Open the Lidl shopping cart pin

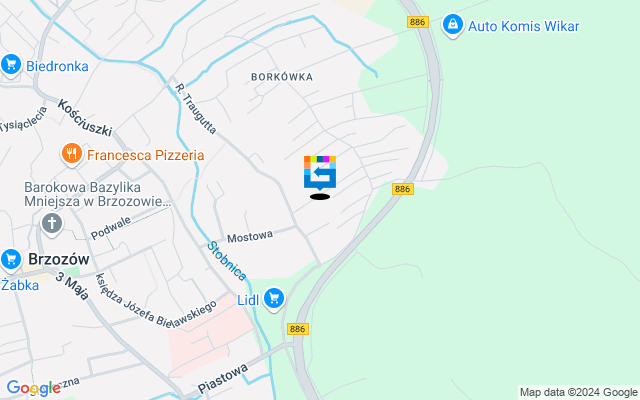(273, 300)
